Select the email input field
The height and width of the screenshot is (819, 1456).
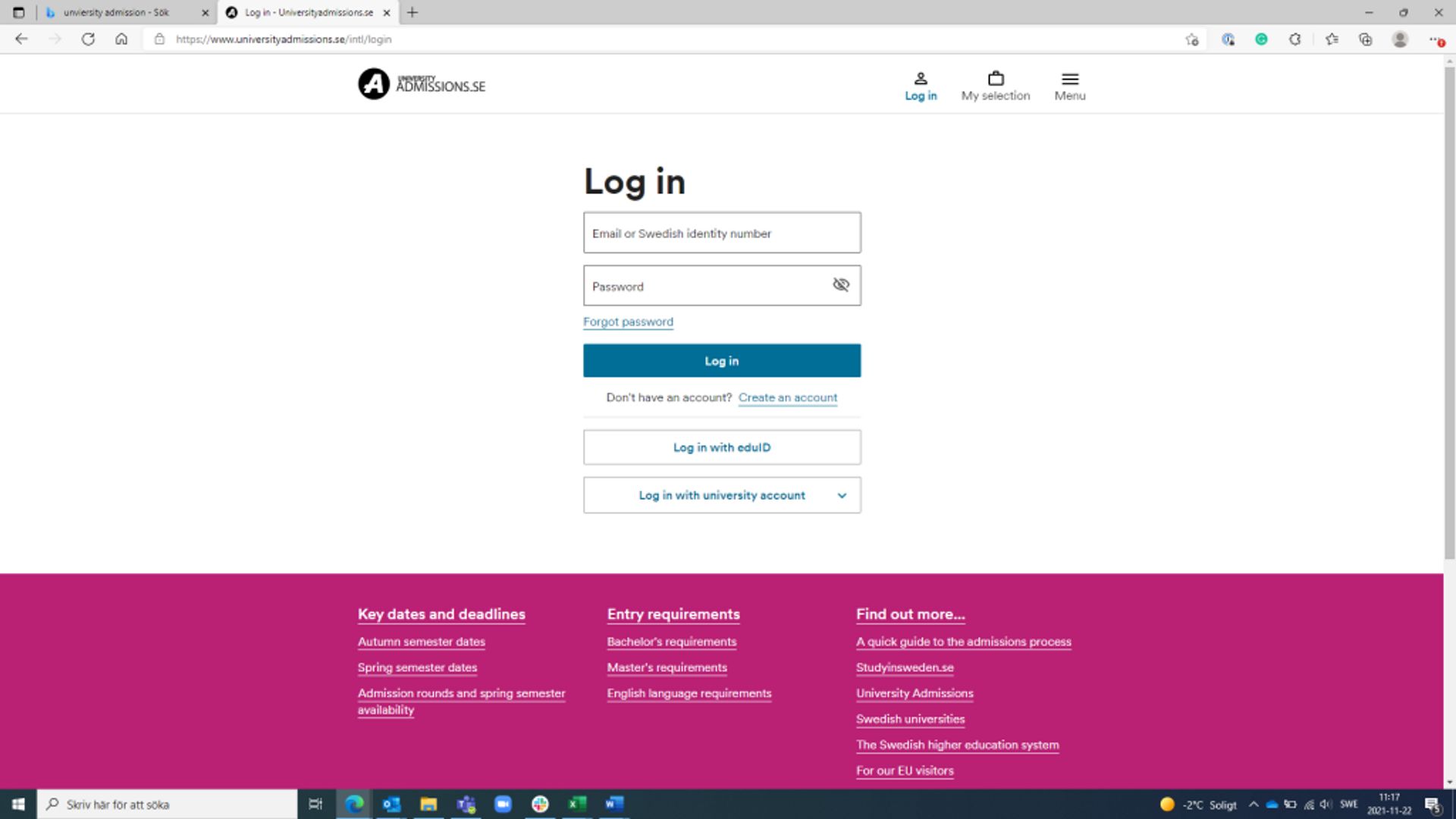(722, 232)
